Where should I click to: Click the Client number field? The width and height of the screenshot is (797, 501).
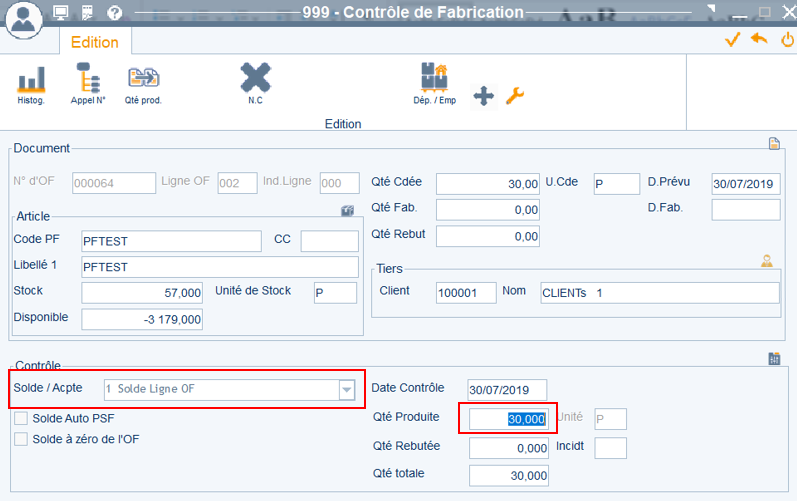click(466, 293)
